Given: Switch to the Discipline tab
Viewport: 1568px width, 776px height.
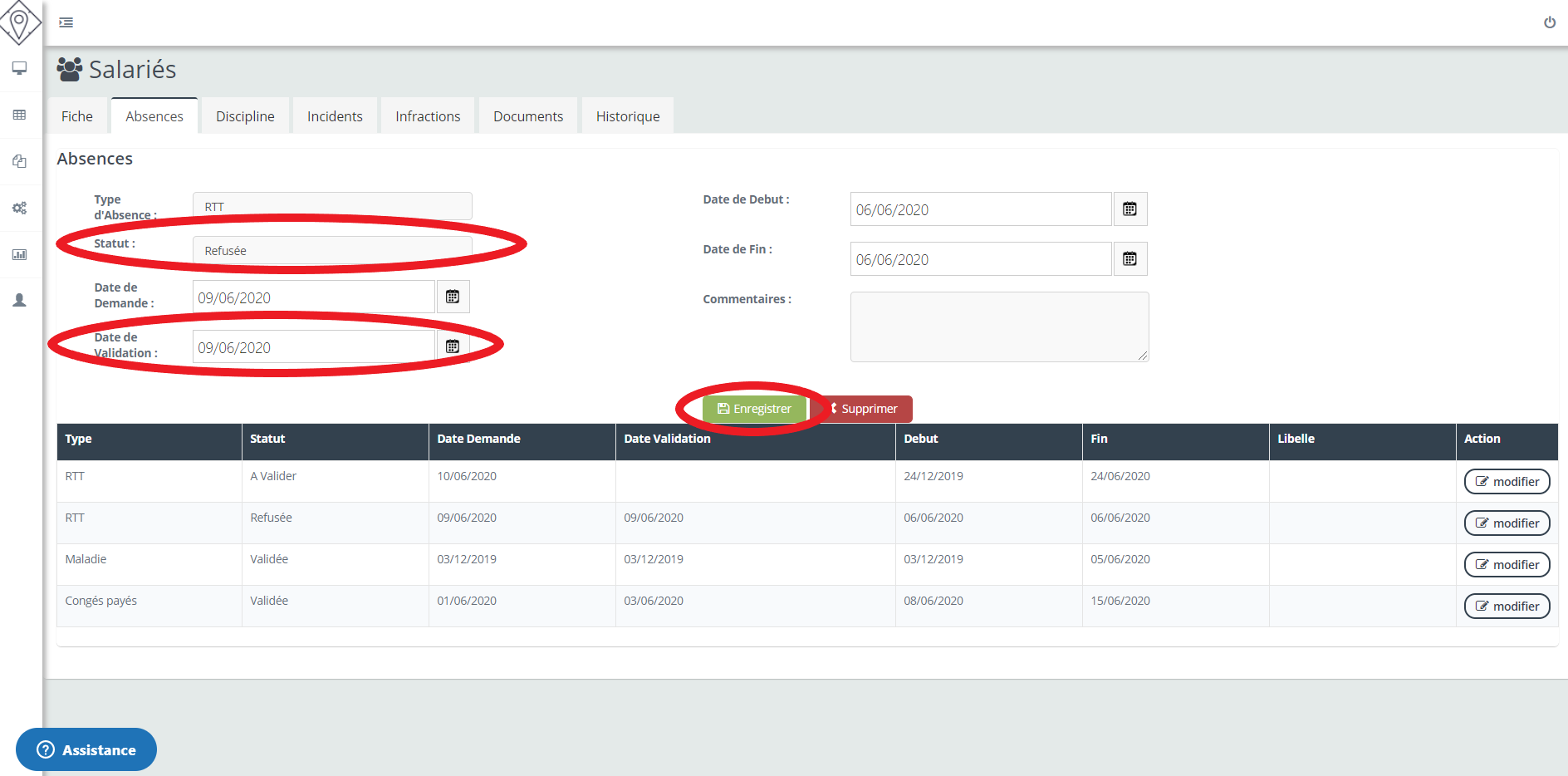Looking at the screenshot, I should click(x=245, y=116).
